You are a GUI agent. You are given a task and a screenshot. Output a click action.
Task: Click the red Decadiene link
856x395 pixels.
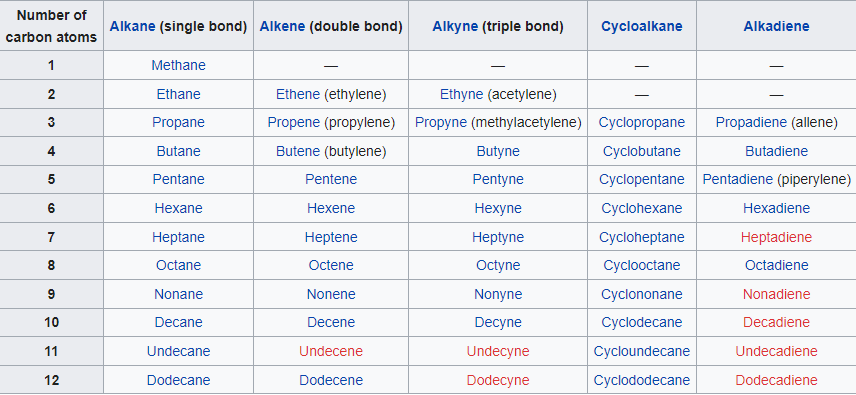click(776, 322)
